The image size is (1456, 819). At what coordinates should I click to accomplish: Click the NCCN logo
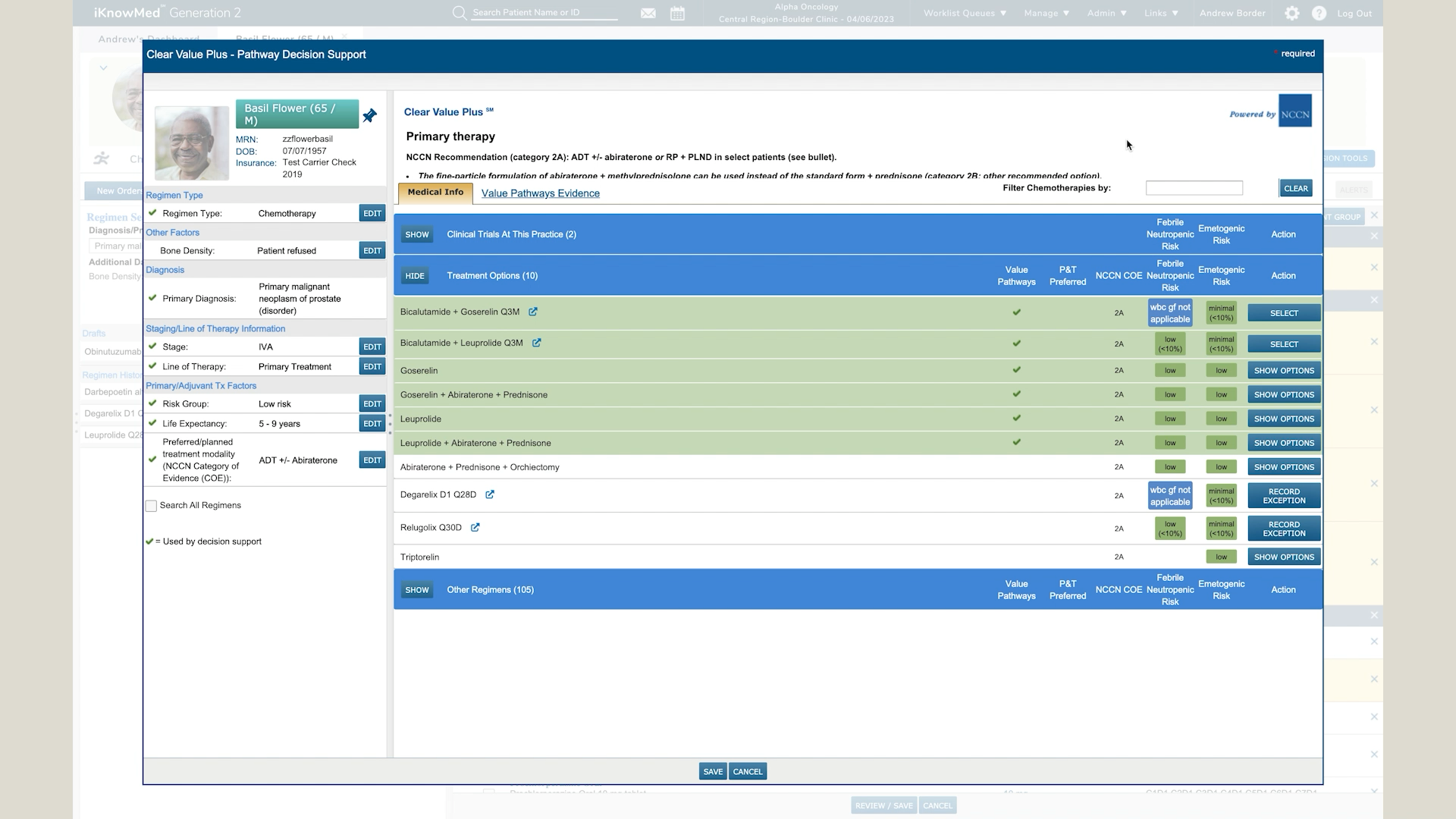point(1295,111)
